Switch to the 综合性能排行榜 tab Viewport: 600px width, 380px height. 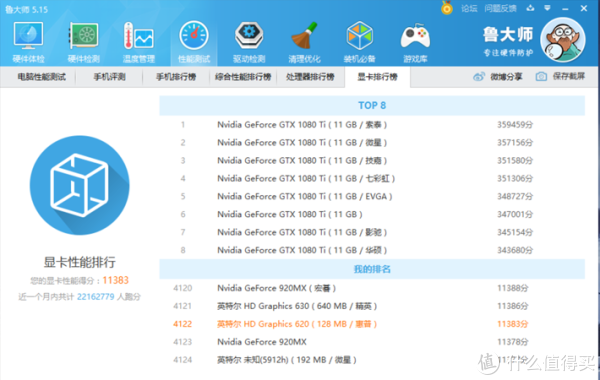pyautogui.click(x=243, y=77)
